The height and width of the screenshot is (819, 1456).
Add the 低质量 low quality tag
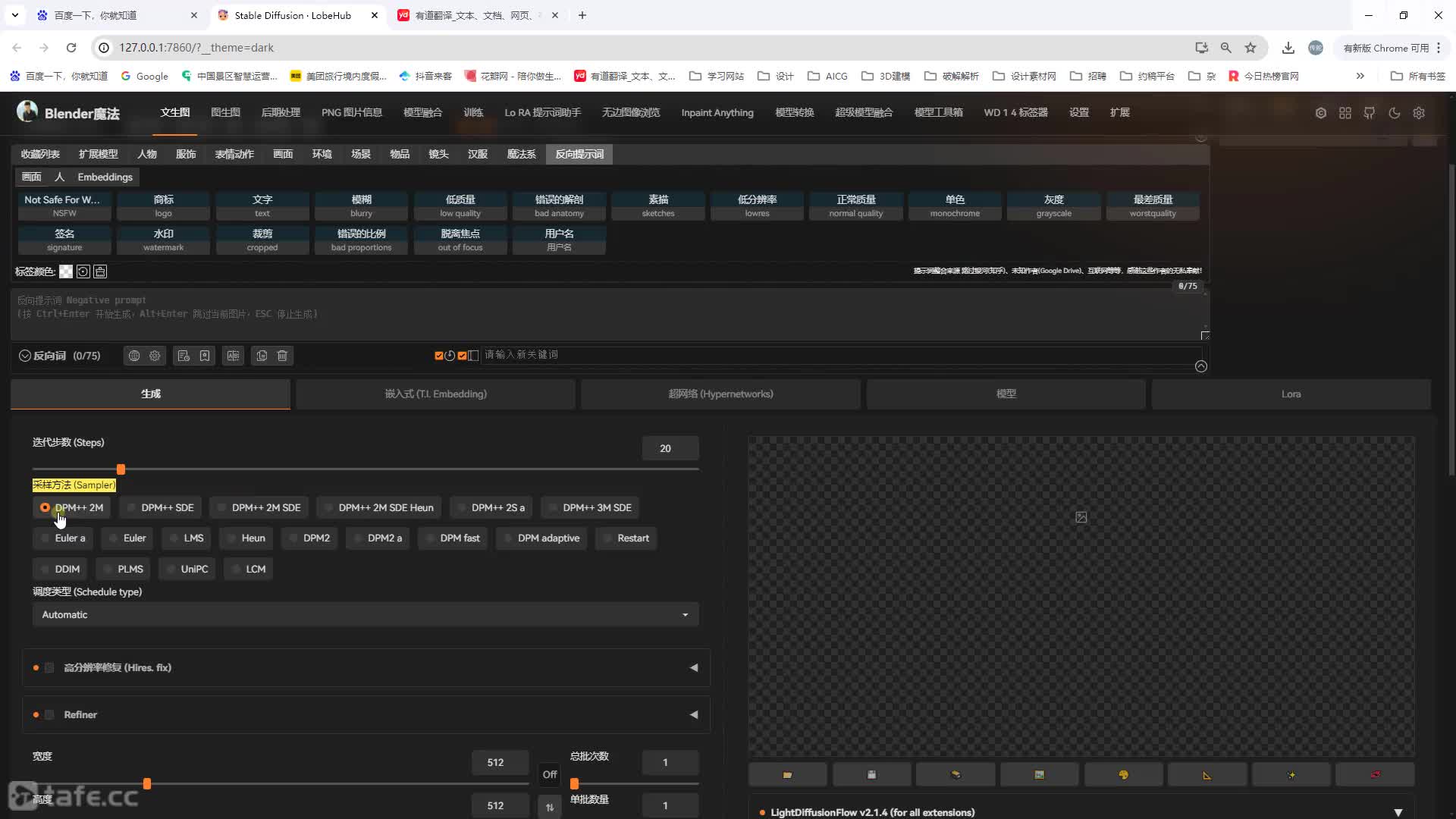(x=460, y=206)
